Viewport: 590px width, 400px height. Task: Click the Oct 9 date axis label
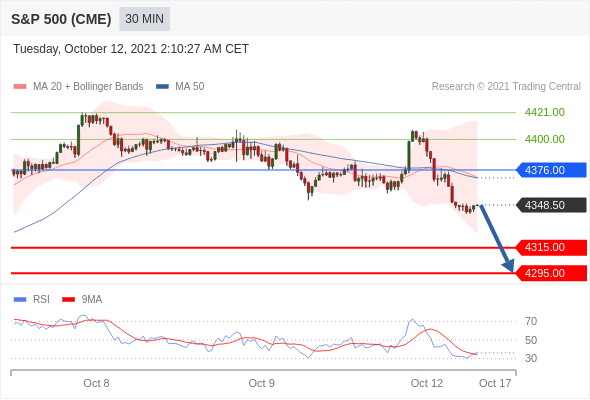(x=262, y=383)
